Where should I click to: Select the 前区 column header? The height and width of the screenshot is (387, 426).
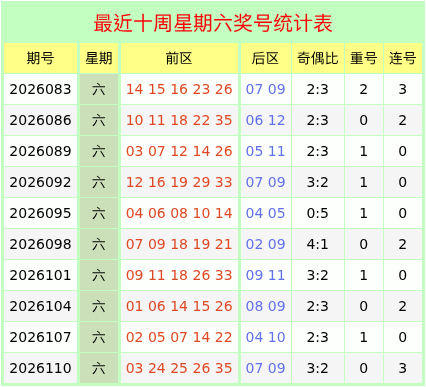pyautogui.click(x=179, y=58)
